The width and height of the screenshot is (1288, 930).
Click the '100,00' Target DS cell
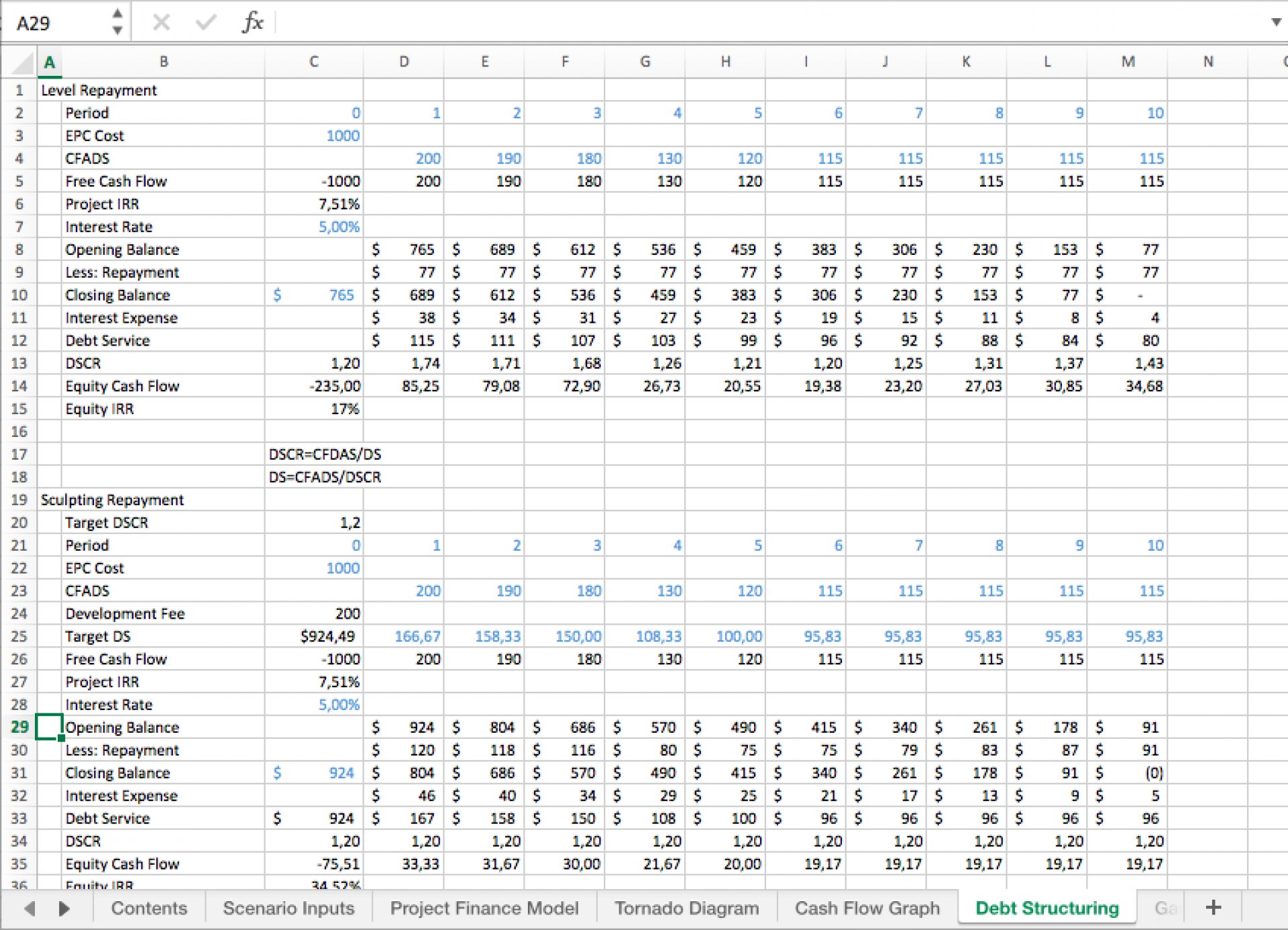pyautogui.click(x=725, y=636)
